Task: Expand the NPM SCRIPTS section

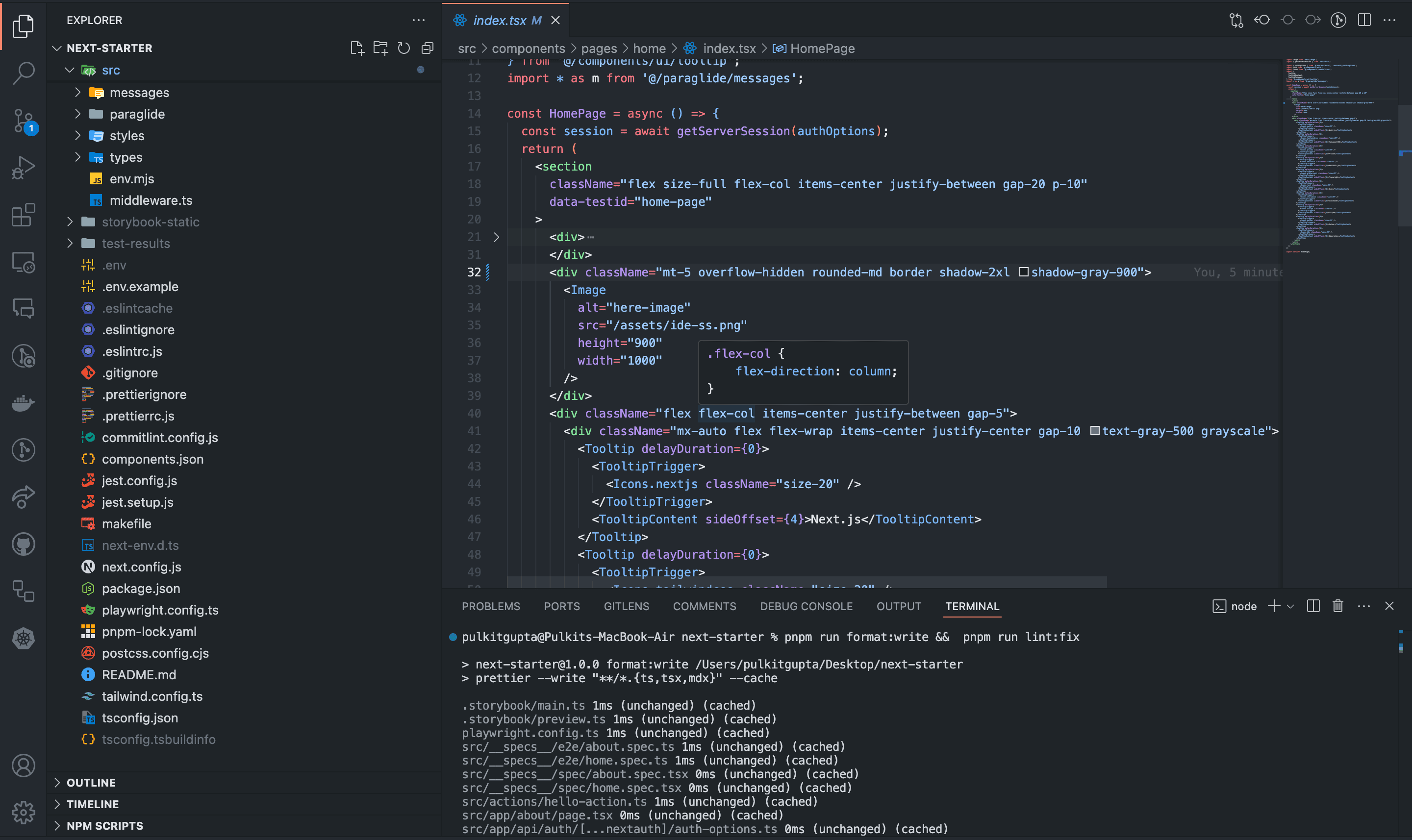Action: [56, 825]
